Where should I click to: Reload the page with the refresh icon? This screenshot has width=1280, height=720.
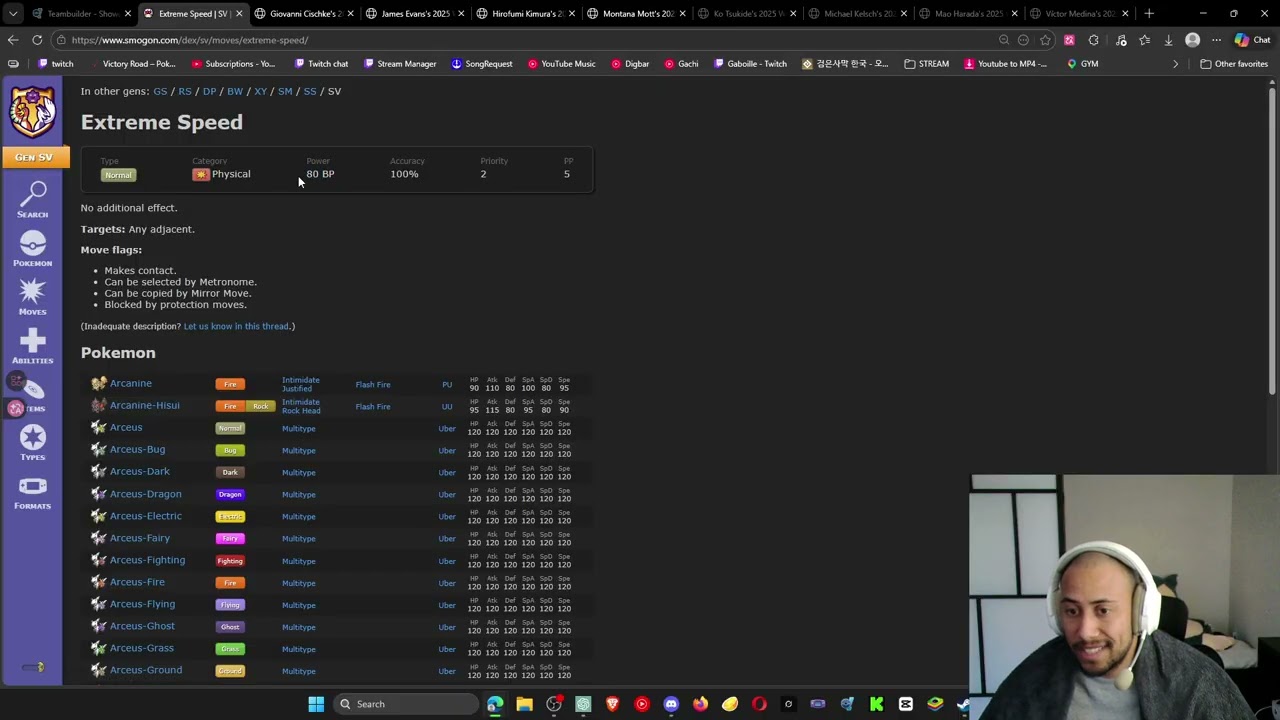click(37, 40)
